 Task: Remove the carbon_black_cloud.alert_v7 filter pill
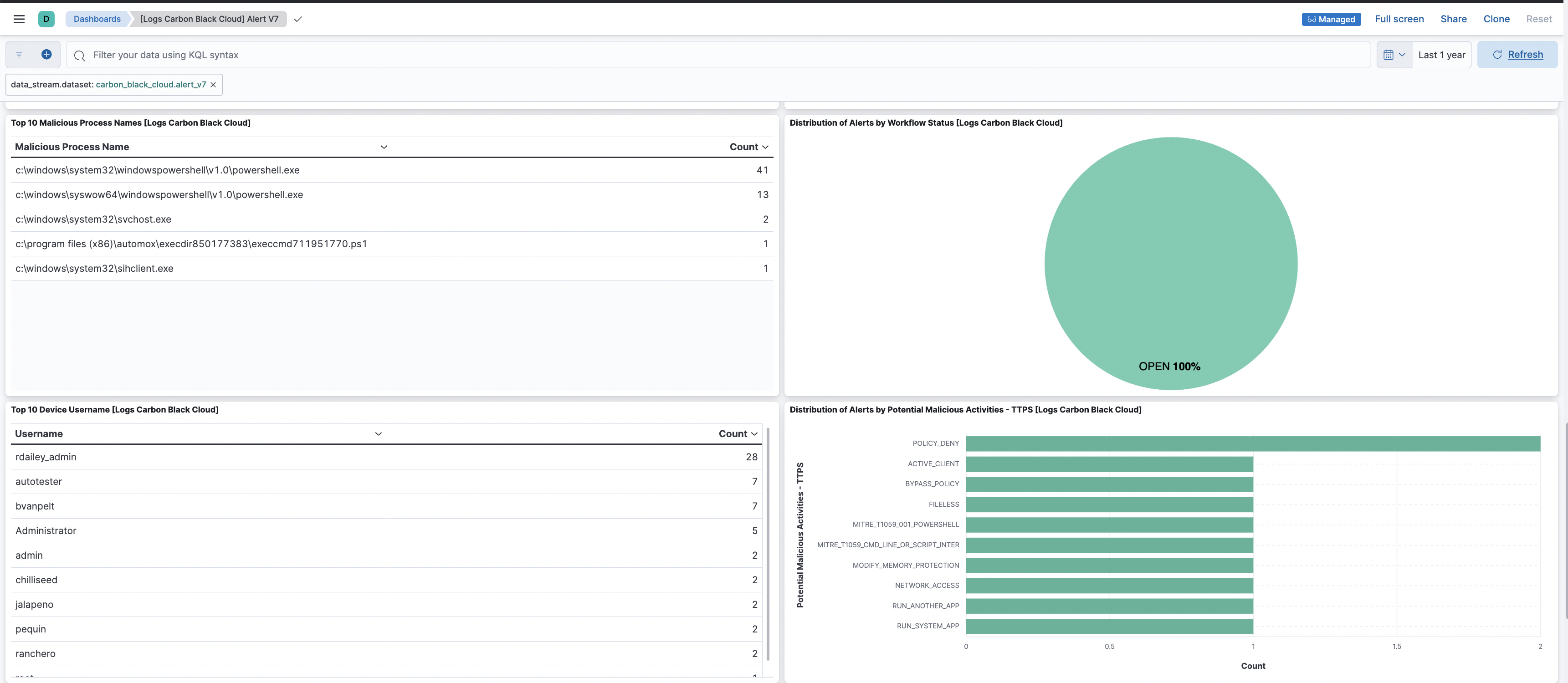213,85
